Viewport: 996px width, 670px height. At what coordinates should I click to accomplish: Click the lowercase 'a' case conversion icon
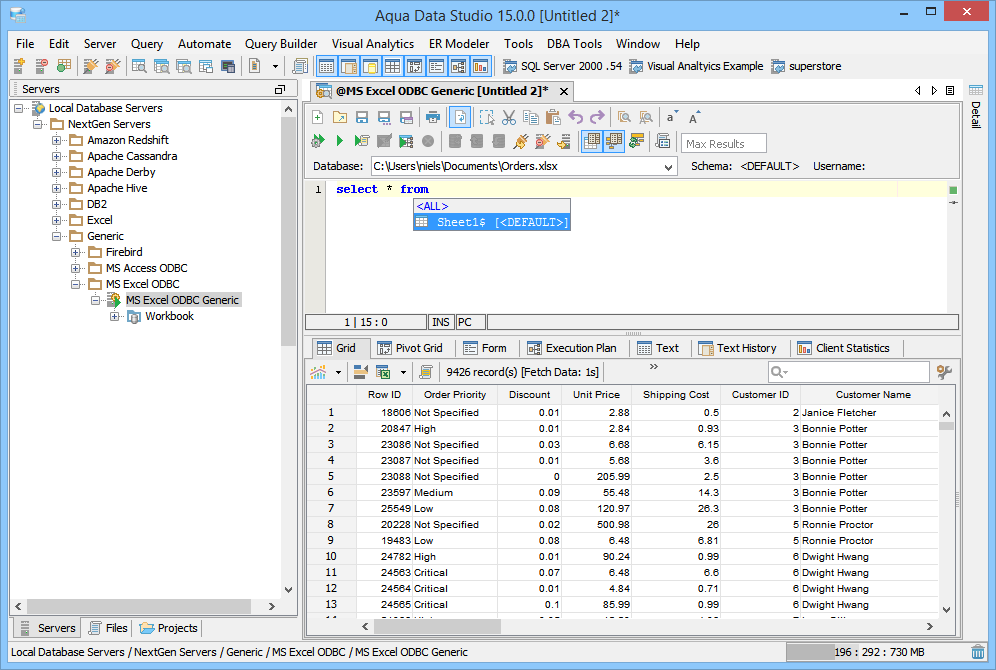(x=671, y=117)
